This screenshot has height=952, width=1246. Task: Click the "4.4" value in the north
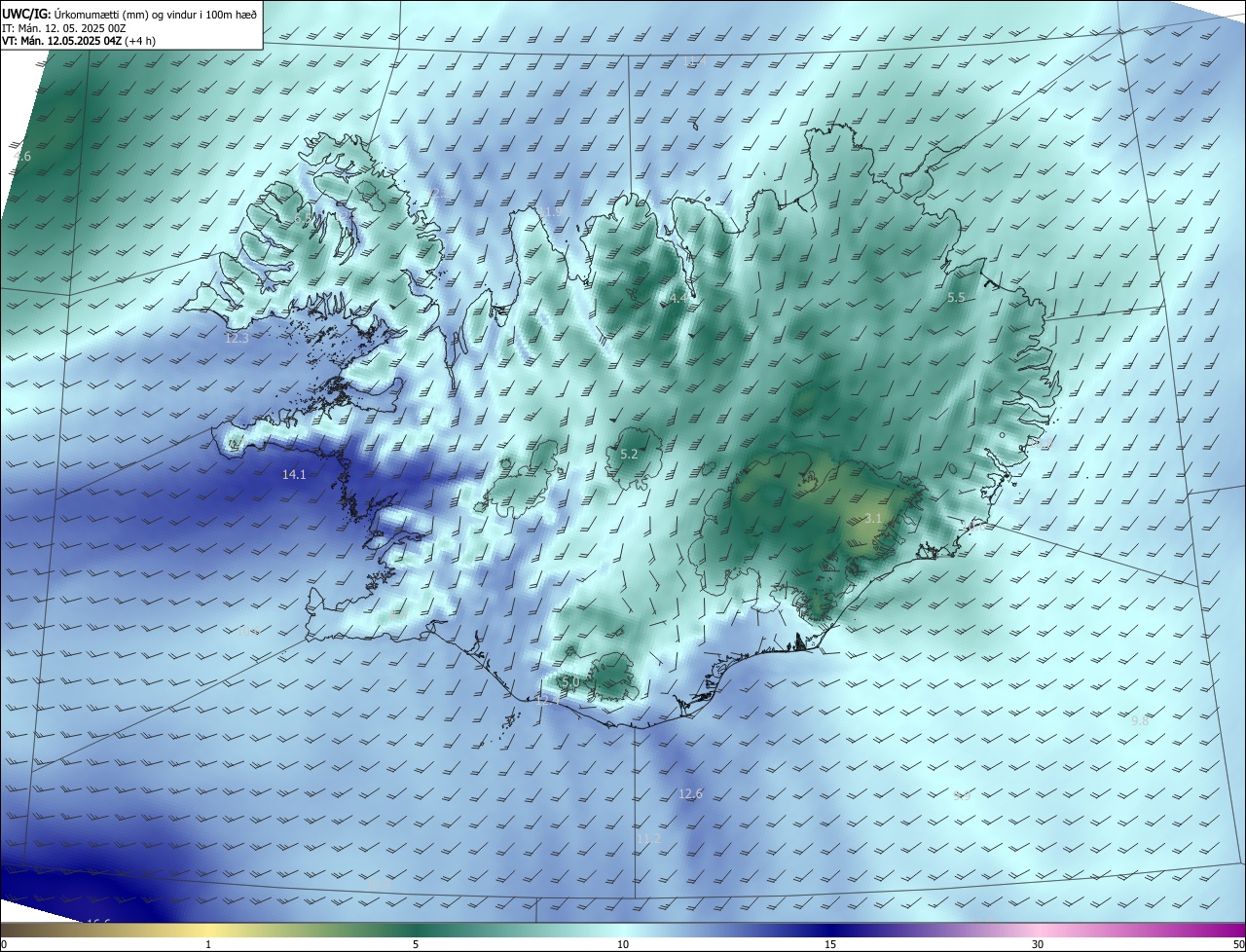click(677, 299)
